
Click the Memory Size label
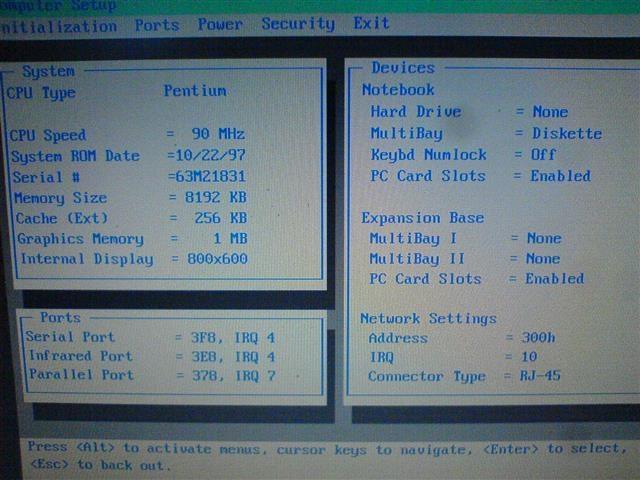point(61,198)
